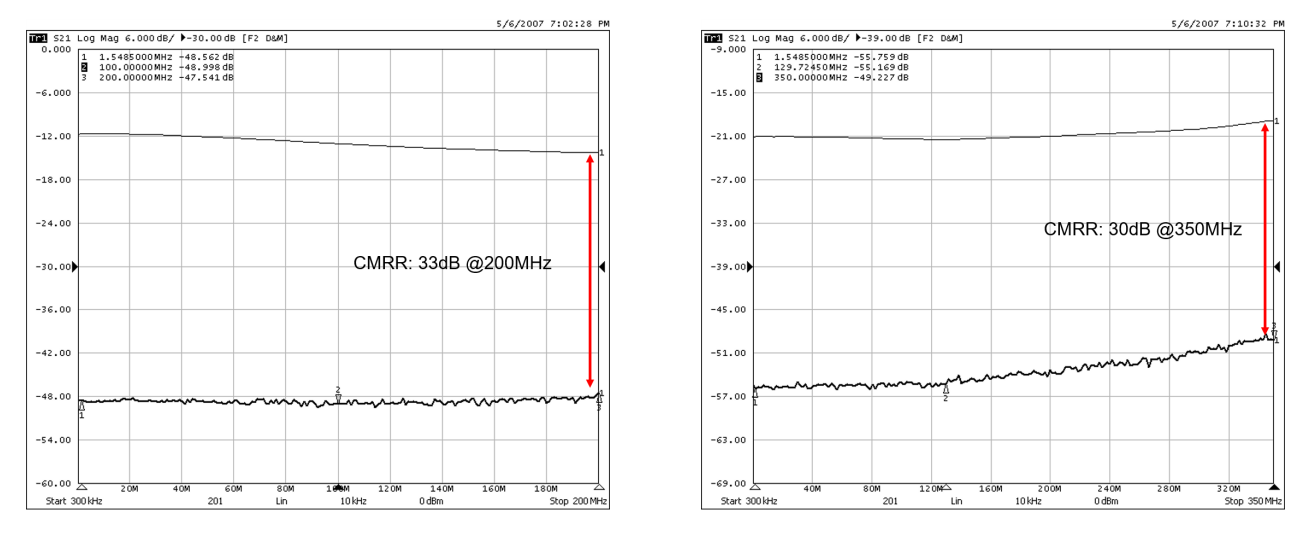This screenshot has width=1312, height=536.
Task: Click filled stop marker triangle on right plot axis
Action: coord(1273,487)
